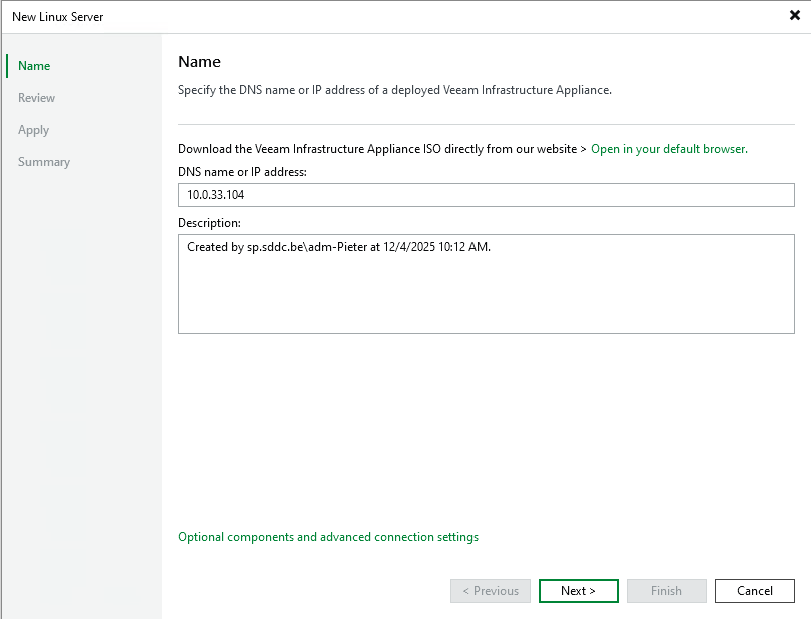The width and height of the screenshot is (811, 619).
Task: Open in your default browser link
Action: [669, 149]
